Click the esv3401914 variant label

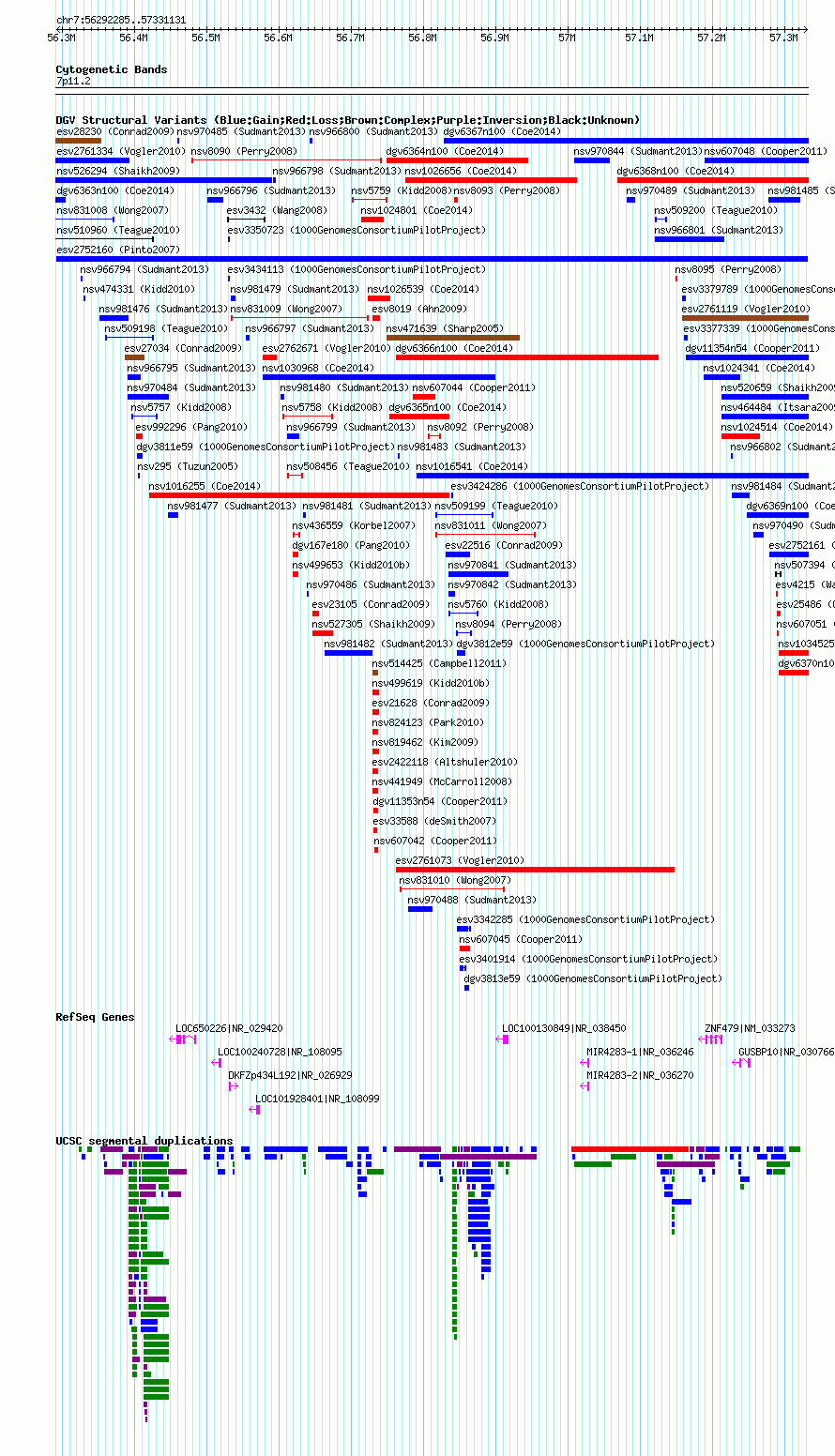coord(588,959)
